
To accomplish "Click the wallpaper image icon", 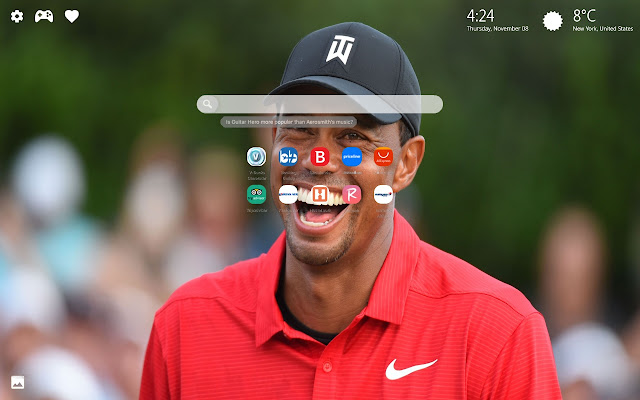I will (x=18, y=382).
